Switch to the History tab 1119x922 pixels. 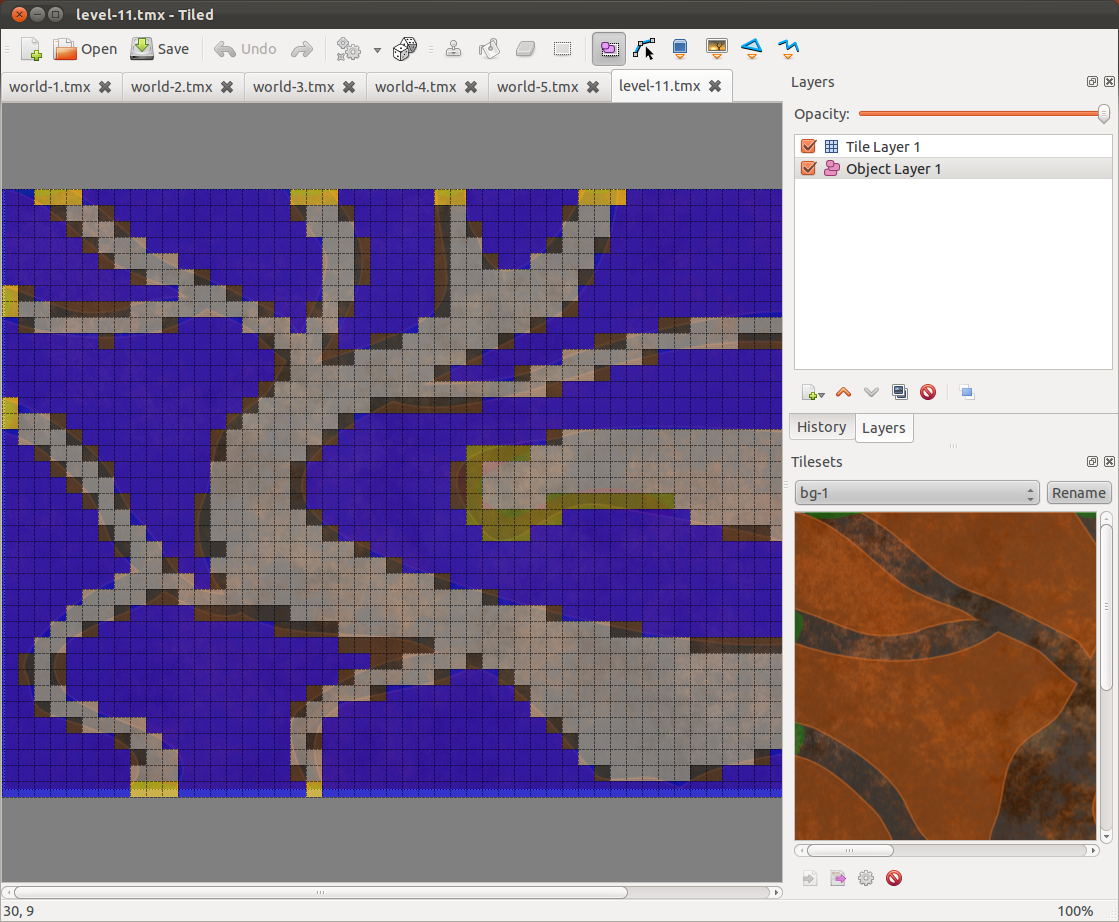tap(821, 427)
